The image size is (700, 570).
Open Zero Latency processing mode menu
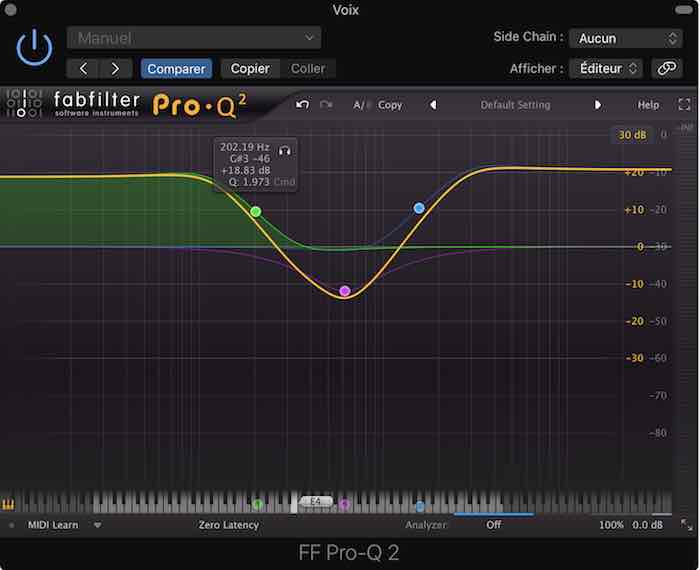(229, 525)
